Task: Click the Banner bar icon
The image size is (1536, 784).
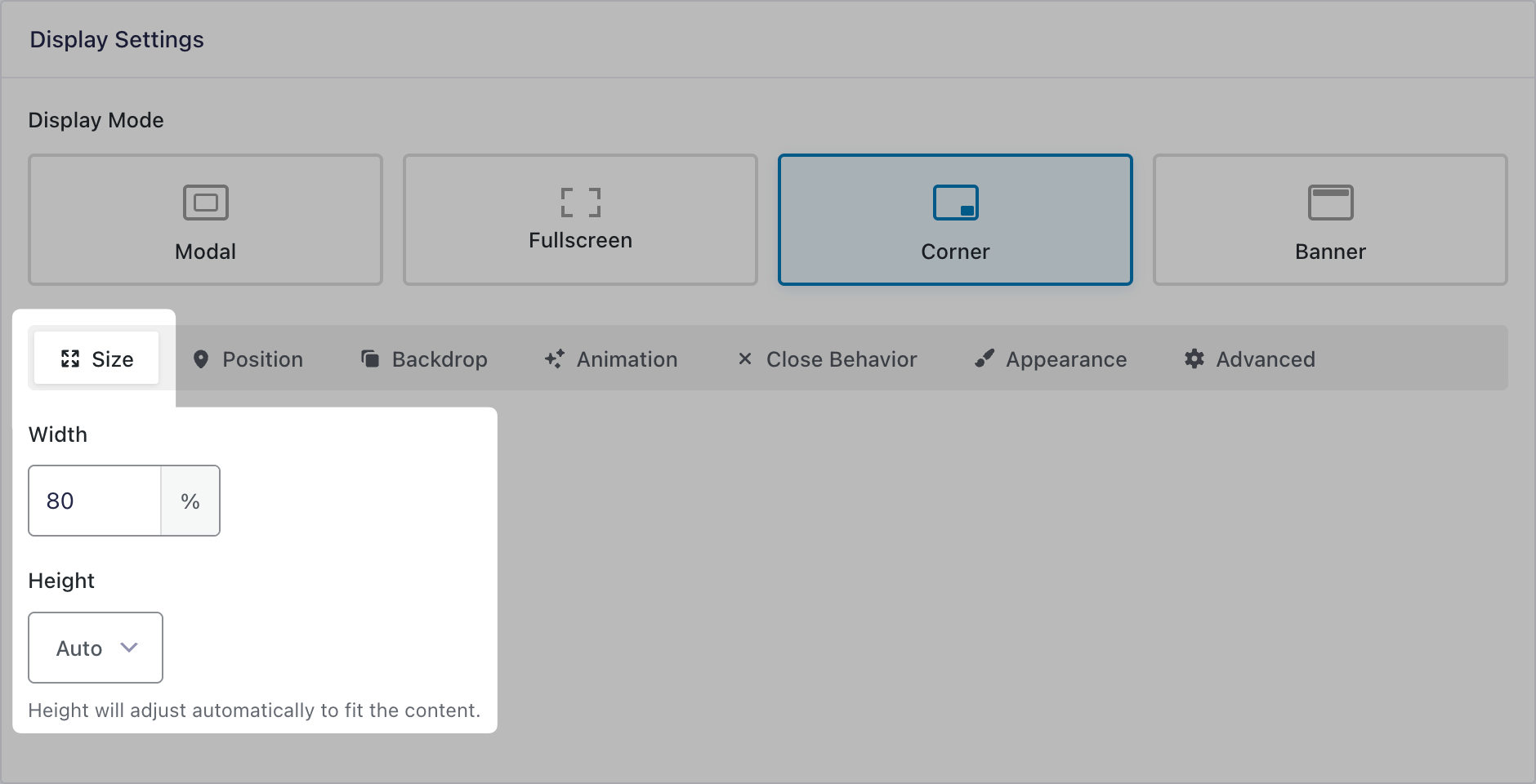Action: [1330, 203]
